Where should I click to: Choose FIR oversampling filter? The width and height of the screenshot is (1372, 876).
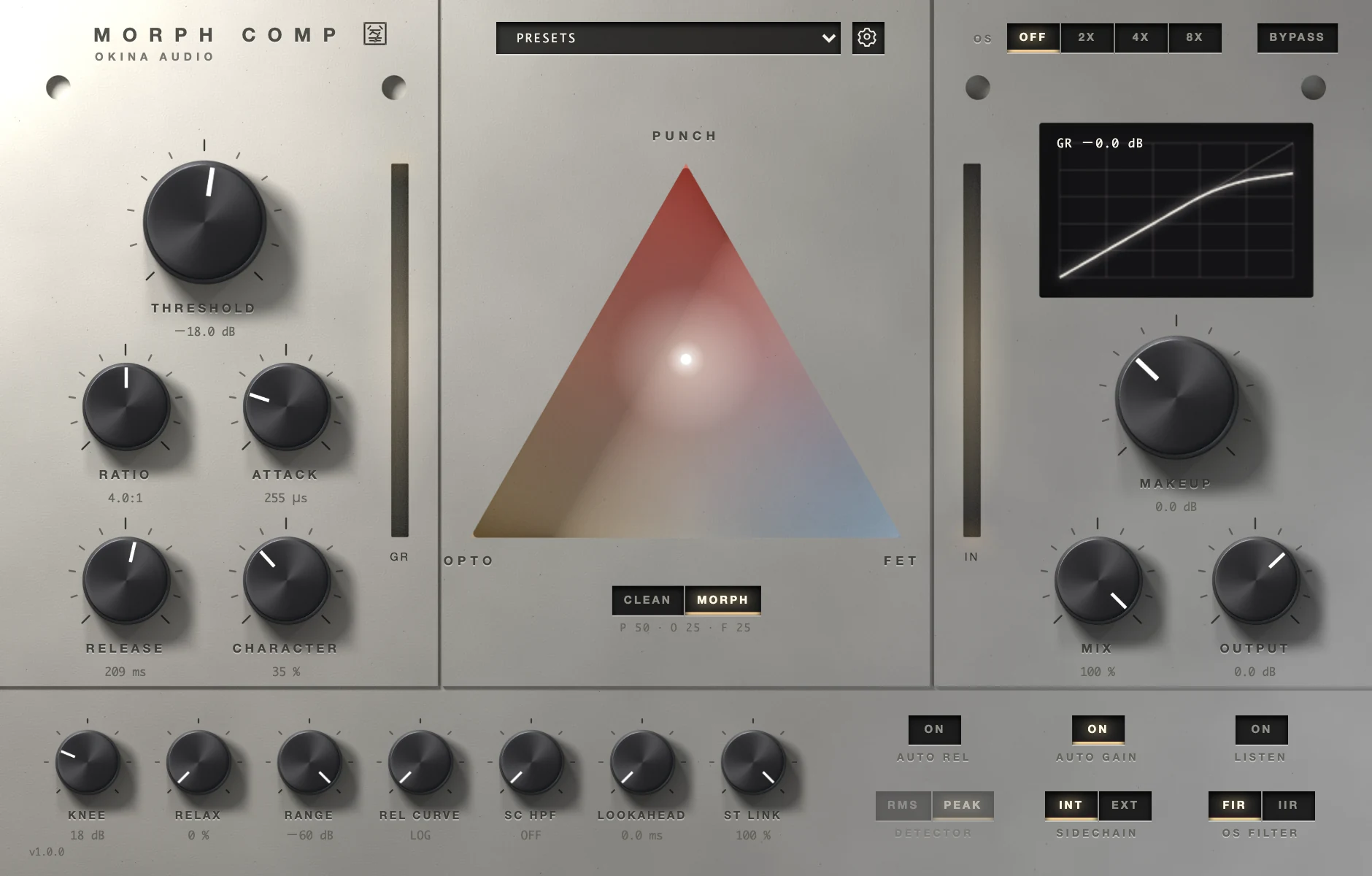coord(1234,805)
